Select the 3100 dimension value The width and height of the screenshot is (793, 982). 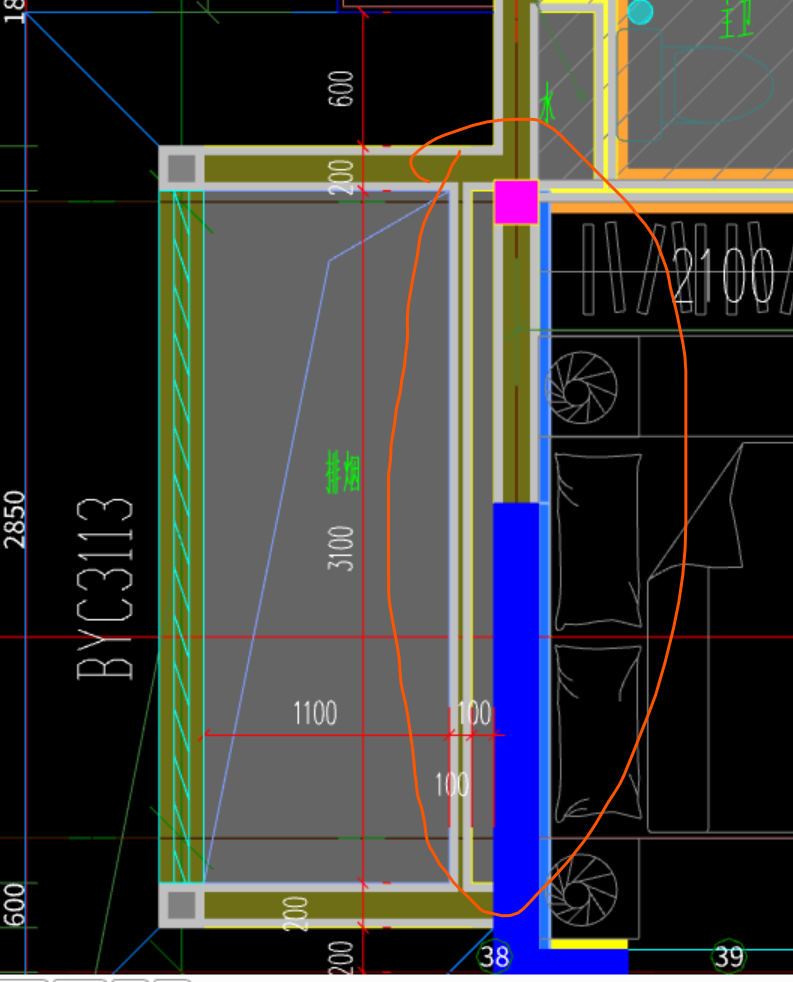[x=341, y=549]
